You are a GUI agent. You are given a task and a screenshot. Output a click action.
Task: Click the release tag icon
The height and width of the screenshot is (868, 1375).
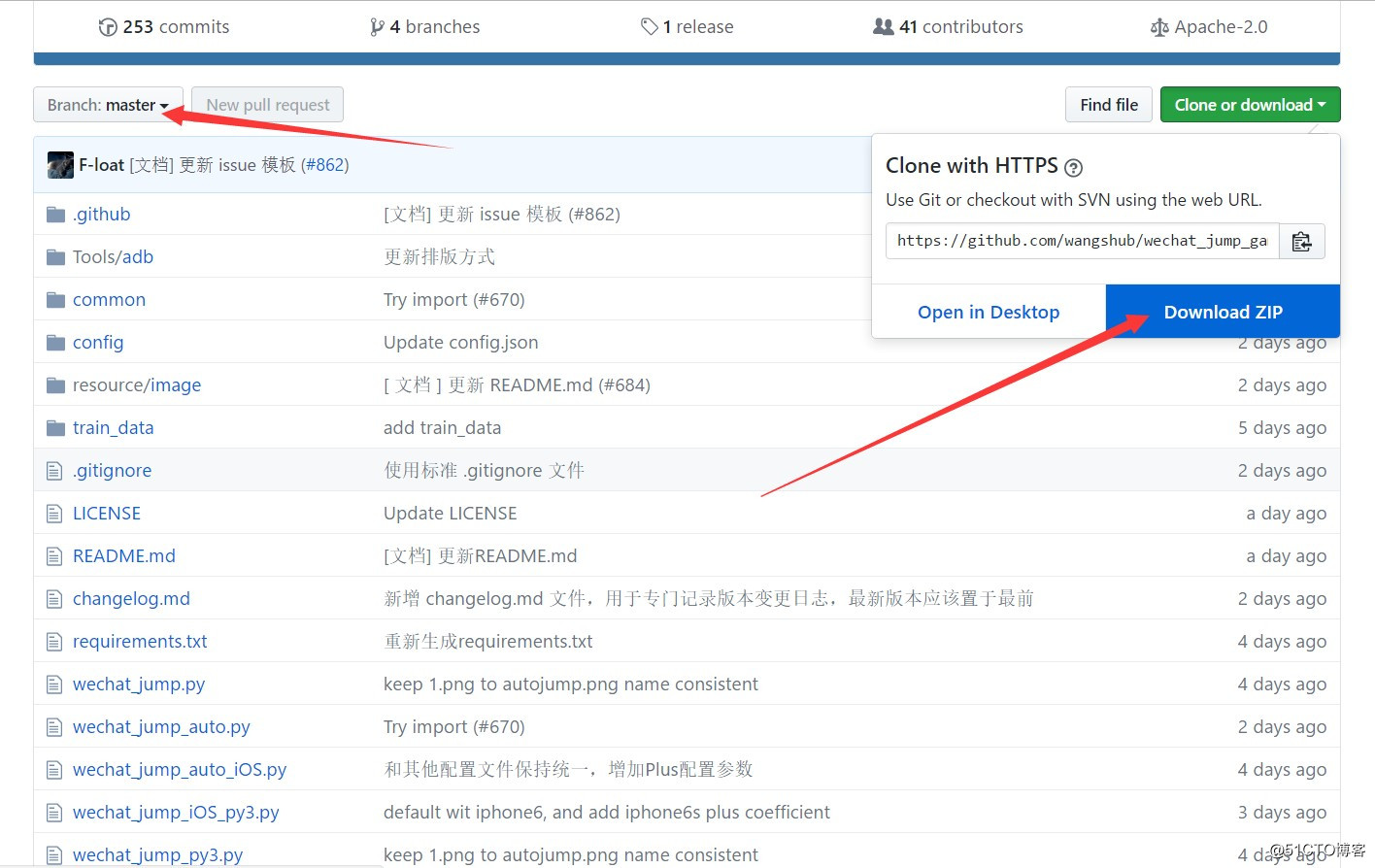point(650,27)
